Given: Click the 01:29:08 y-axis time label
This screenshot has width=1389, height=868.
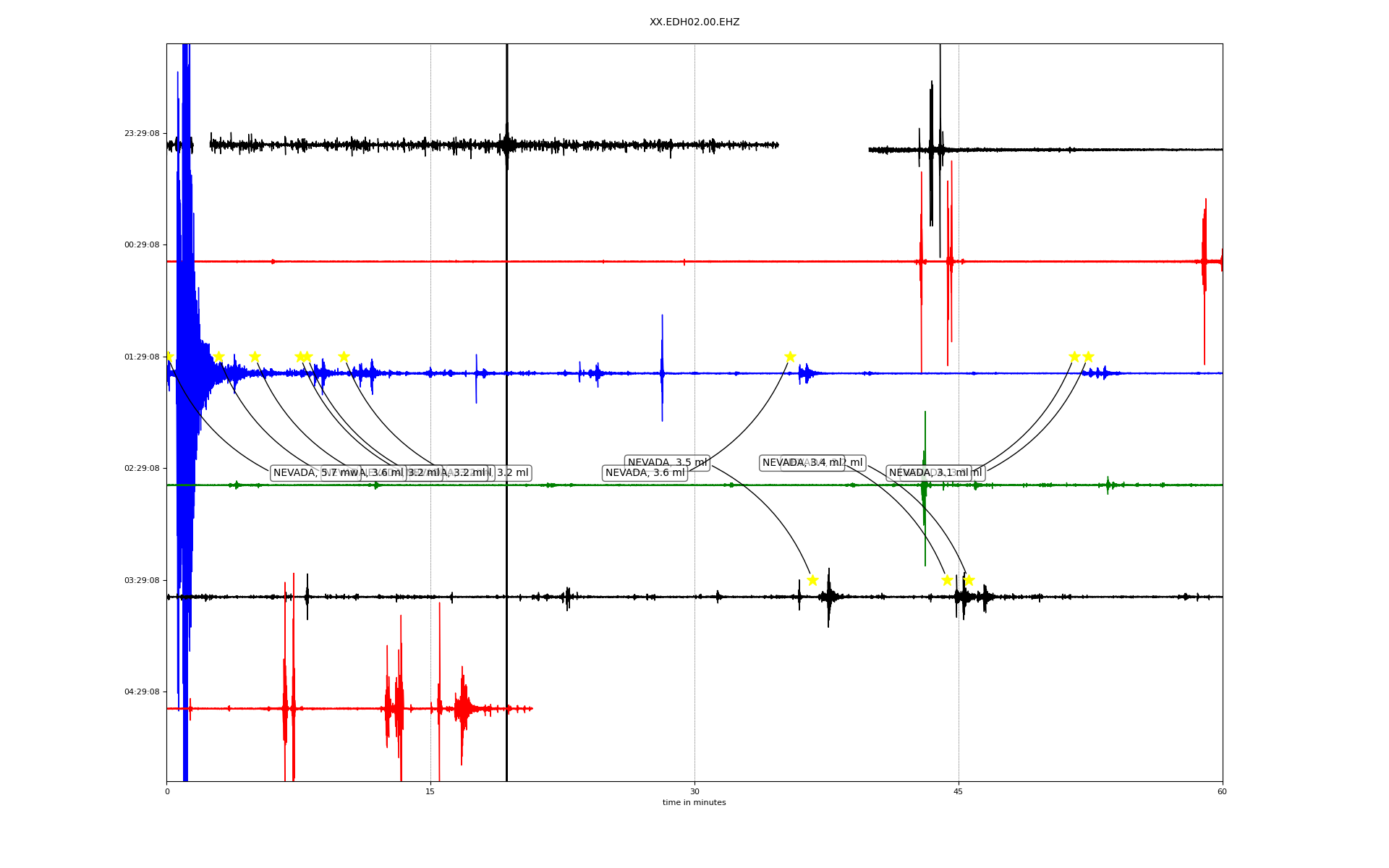Looking at the screenshot, I should click(141, 357).
